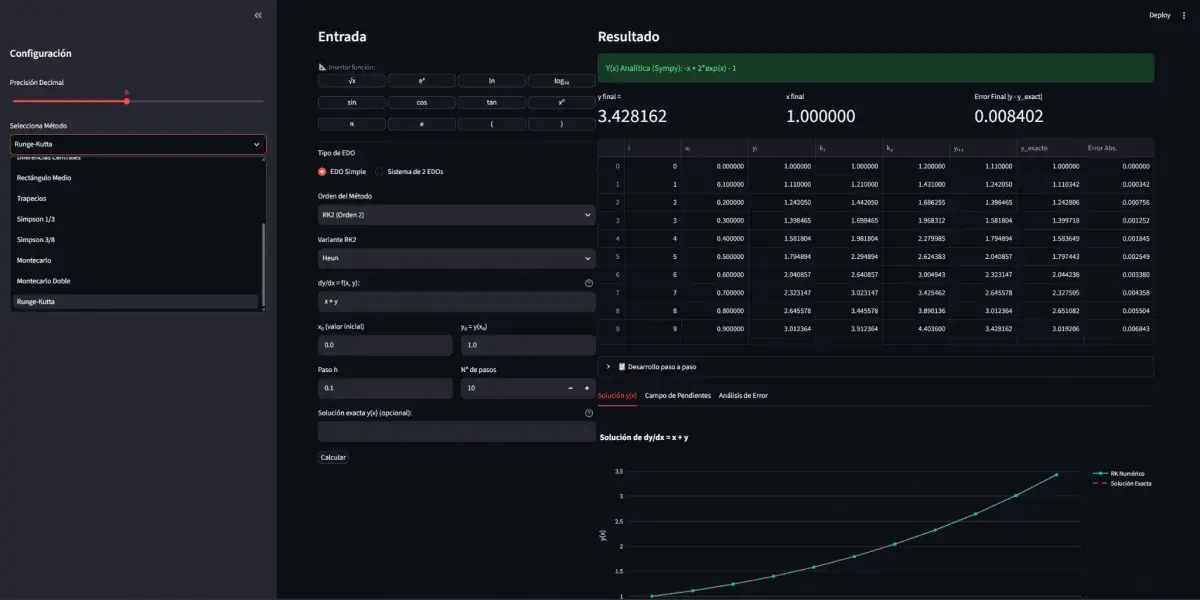The image size is (1200, 600).
Task: Insert the sin function
Action: pos(352,102)
